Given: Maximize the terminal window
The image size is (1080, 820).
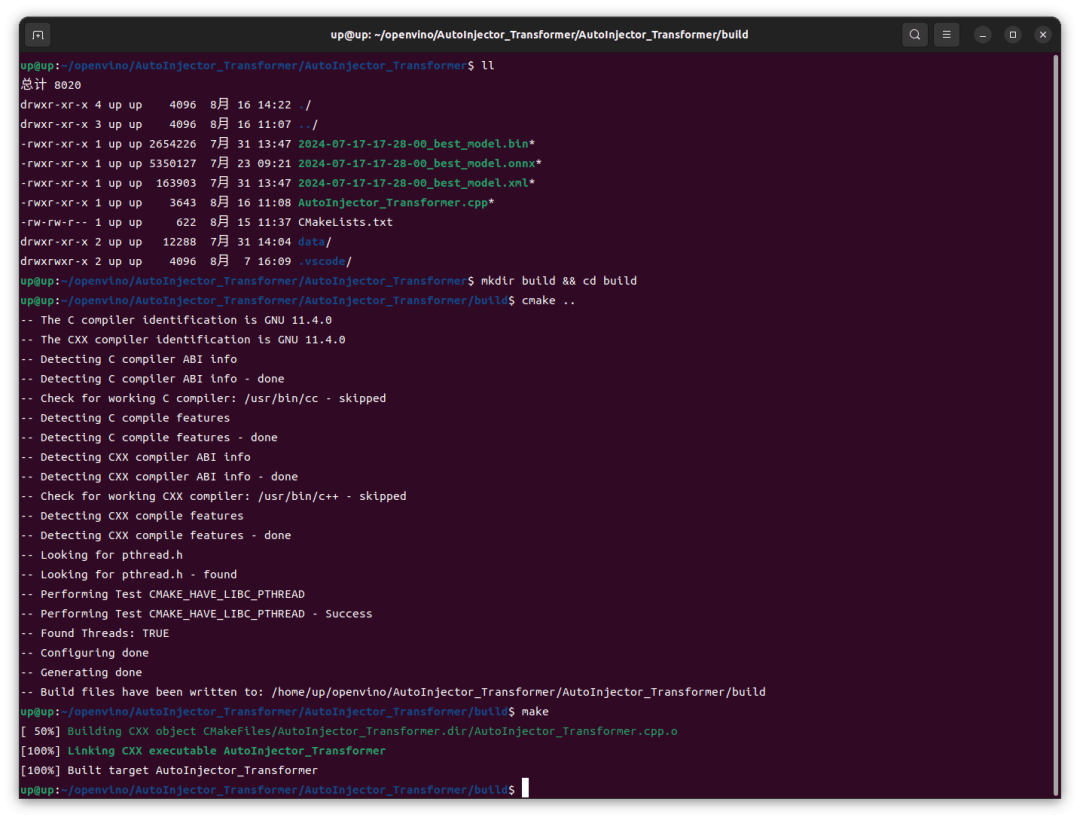Looking at the screenshot, I should click(1012, 34).
